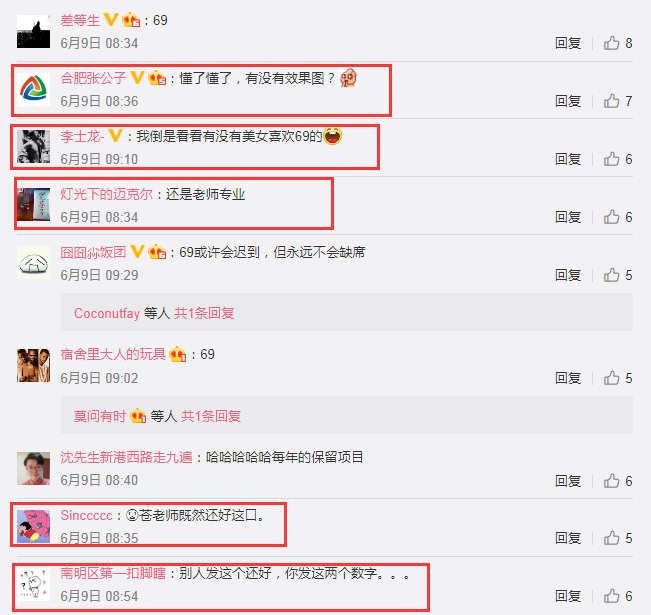View 合肥张公子's avatar
This screenshot has height=615, width=651.
(x=34, y=89)
